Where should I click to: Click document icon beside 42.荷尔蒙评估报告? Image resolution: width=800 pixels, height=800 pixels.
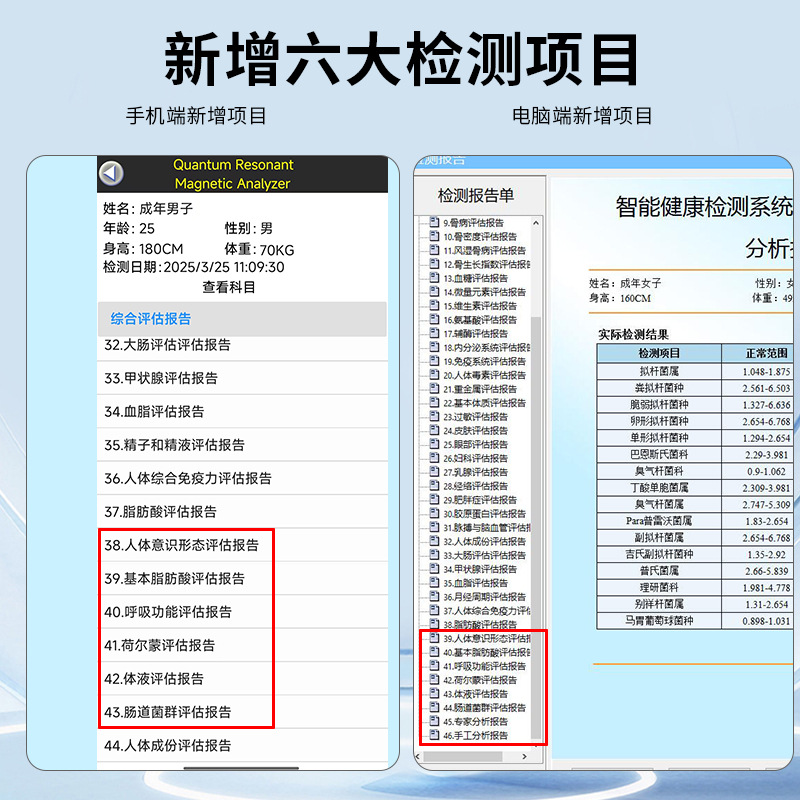pyautogui.click(x=434, y=679)
